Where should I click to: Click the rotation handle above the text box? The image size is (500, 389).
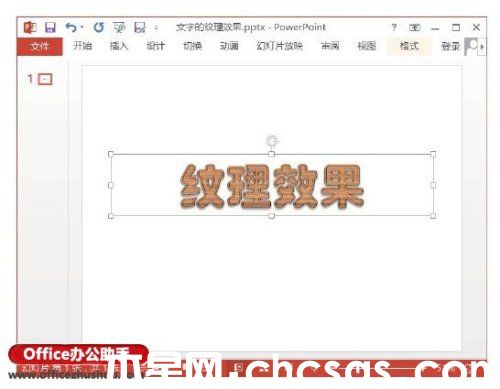click(x=272, y=141)
